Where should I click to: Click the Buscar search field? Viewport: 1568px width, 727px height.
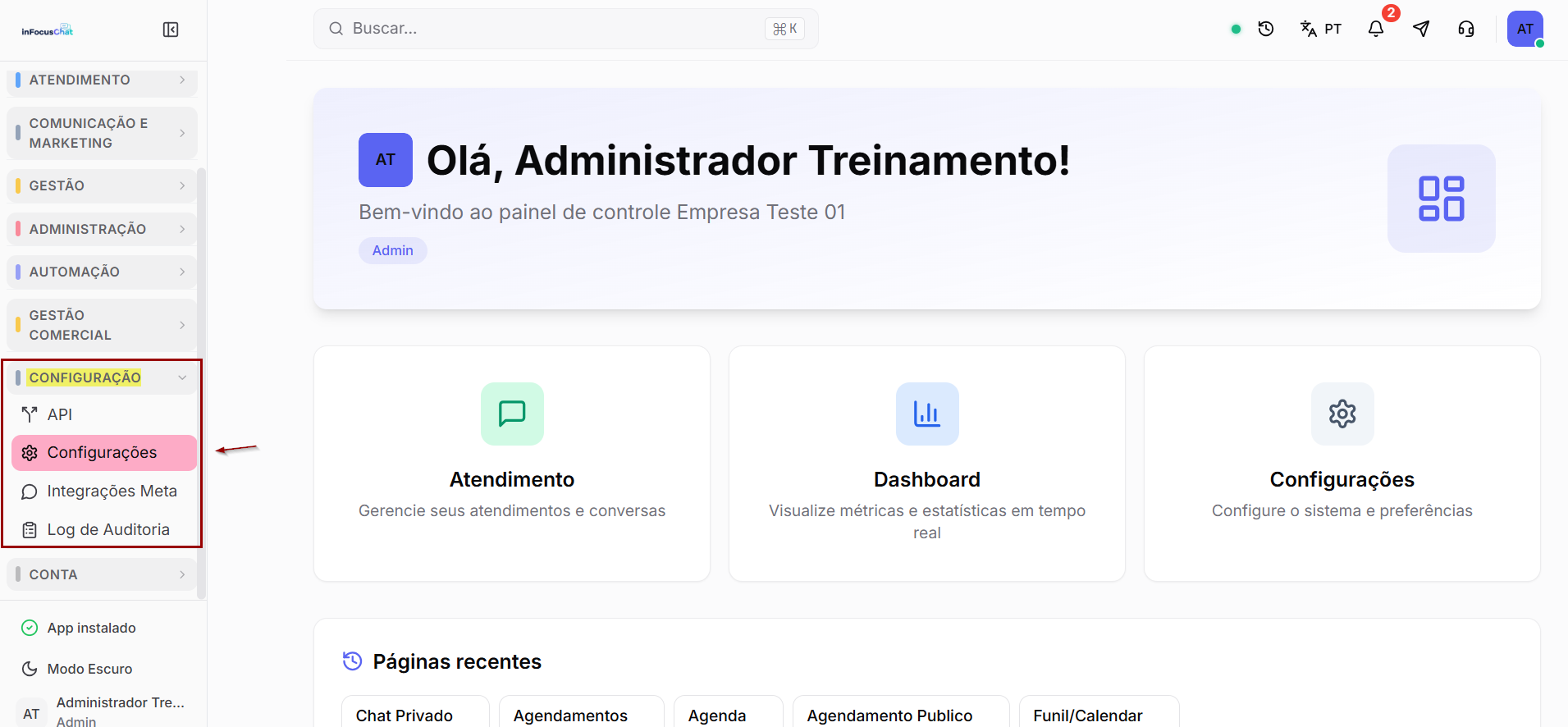tap(566, 29)
